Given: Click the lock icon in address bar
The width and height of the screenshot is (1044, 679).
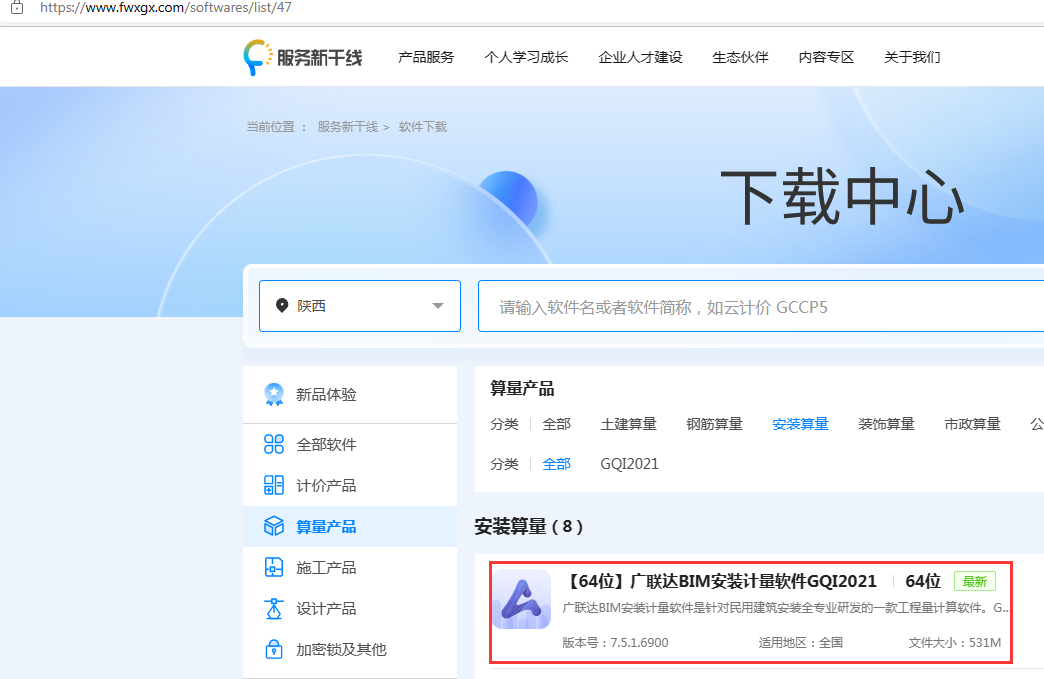Looking at the screenshot, I should [x=17, y=8].
